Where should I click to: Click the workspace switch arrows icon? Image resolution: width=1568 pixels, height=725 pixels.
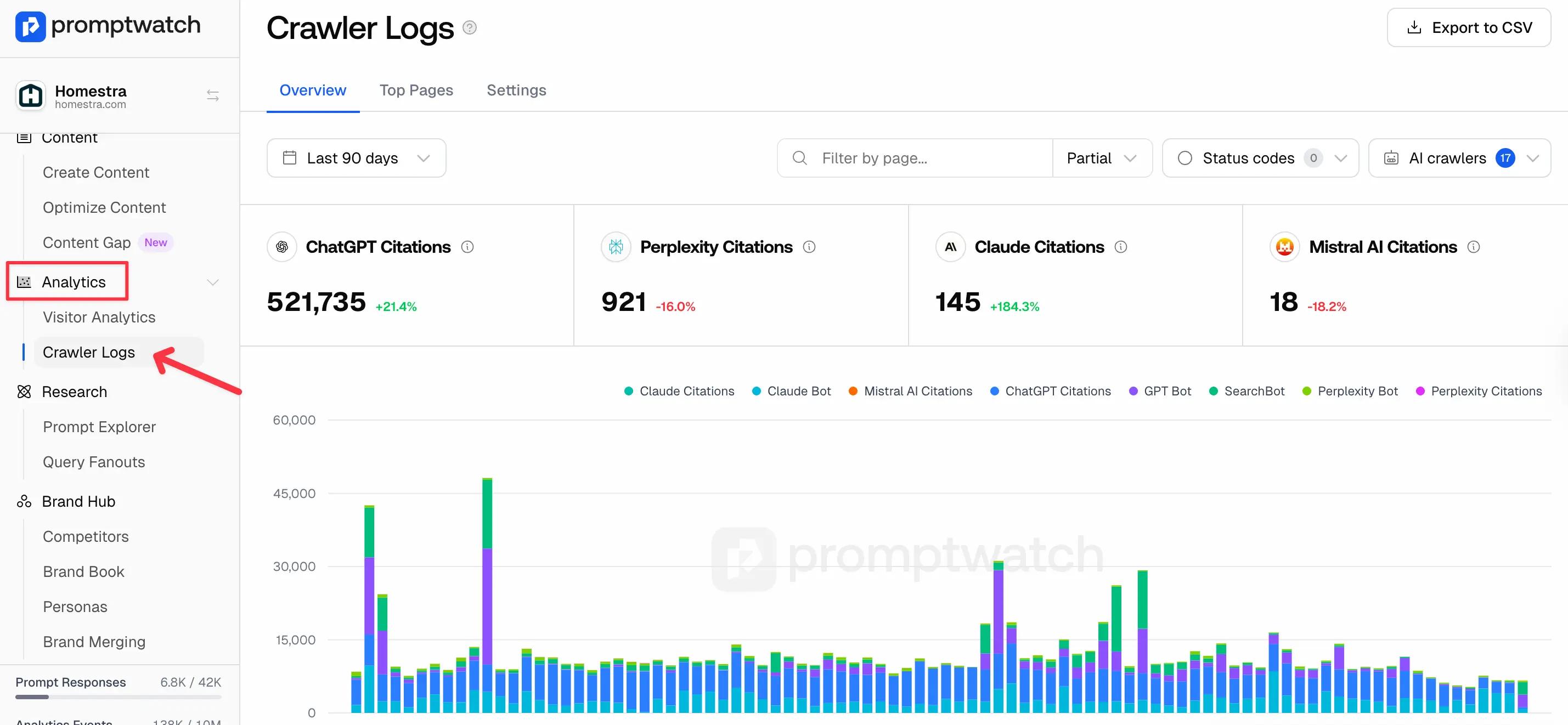click(212, 95)
